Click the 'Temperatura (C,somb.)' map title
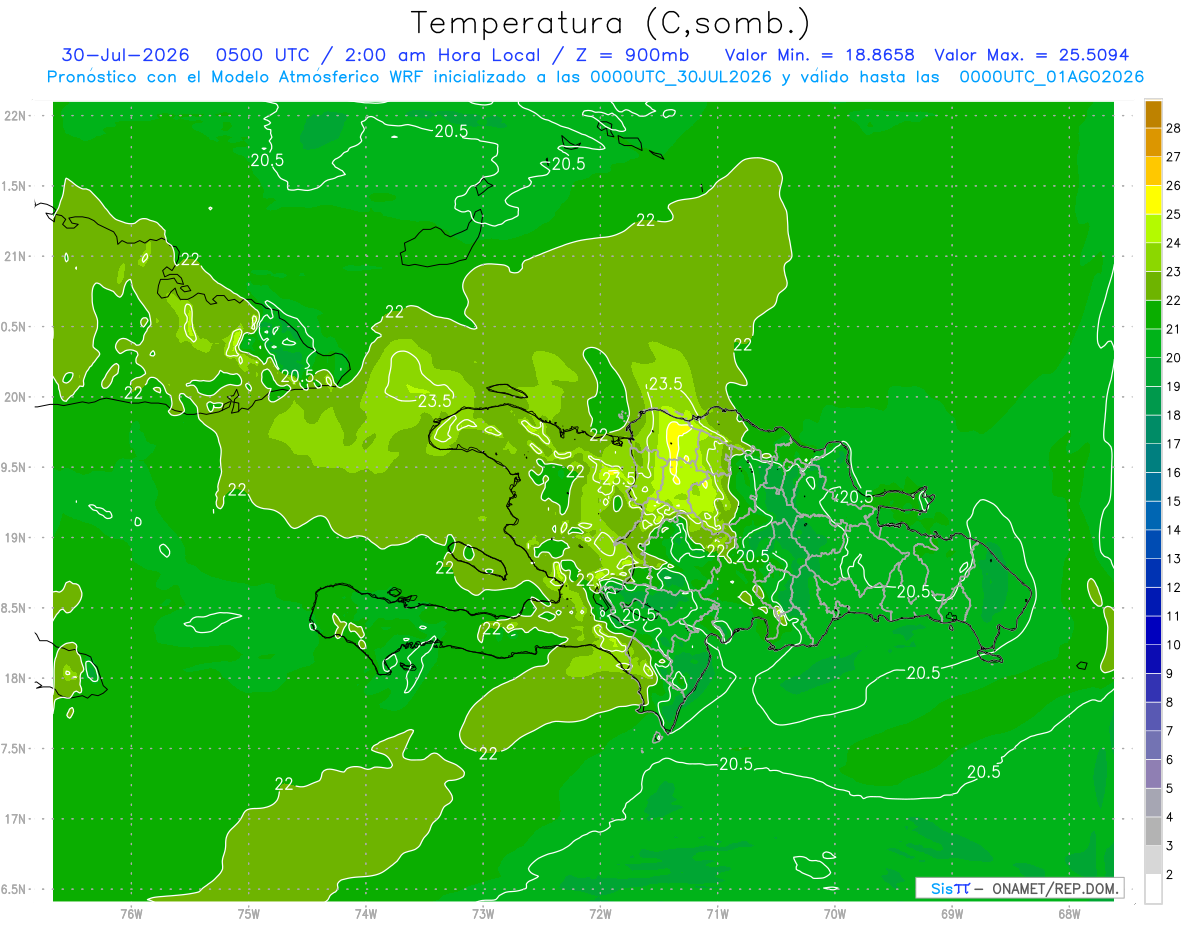The height and width of the screenshot is (927, 1200). pos(610,24)
